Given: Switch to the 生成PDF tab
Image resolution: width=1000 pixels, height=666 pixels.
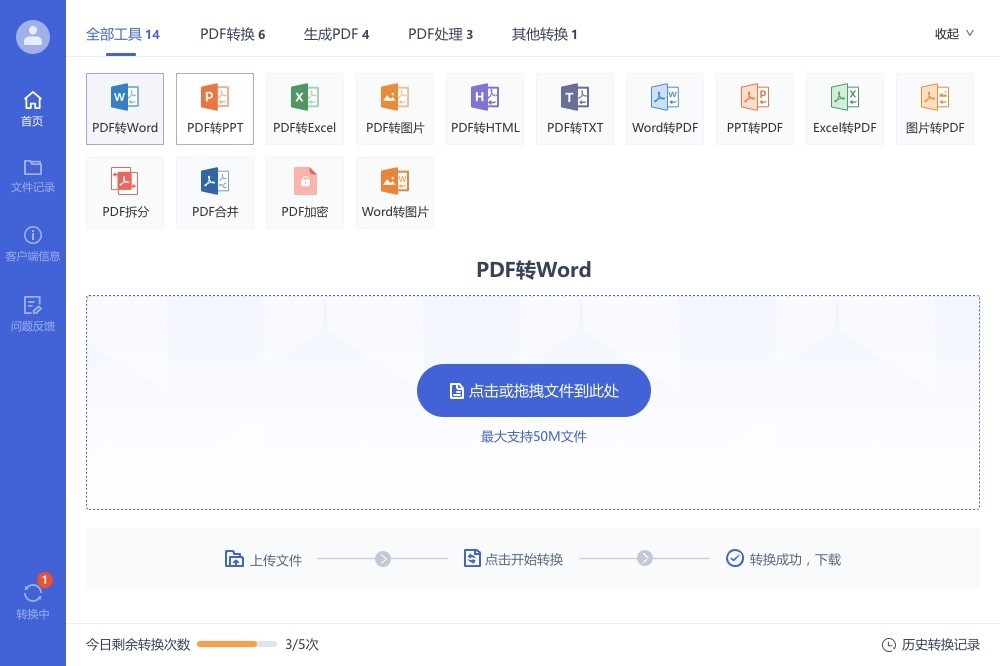Looking at the screenshot, I should tap(336, 34).
